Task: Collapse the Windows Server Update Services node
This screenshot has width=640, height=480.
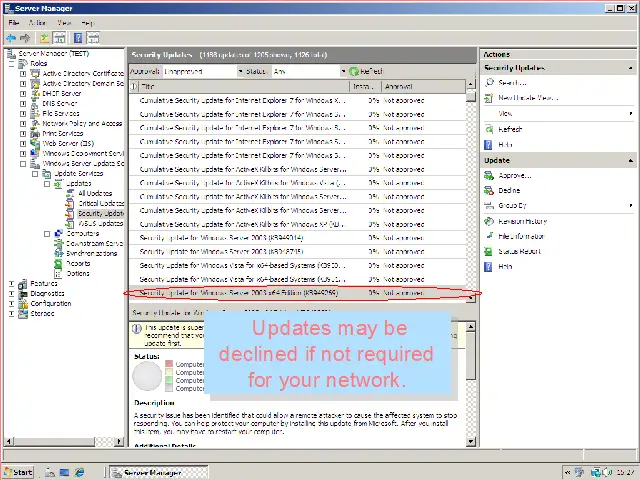Action: 23,163
